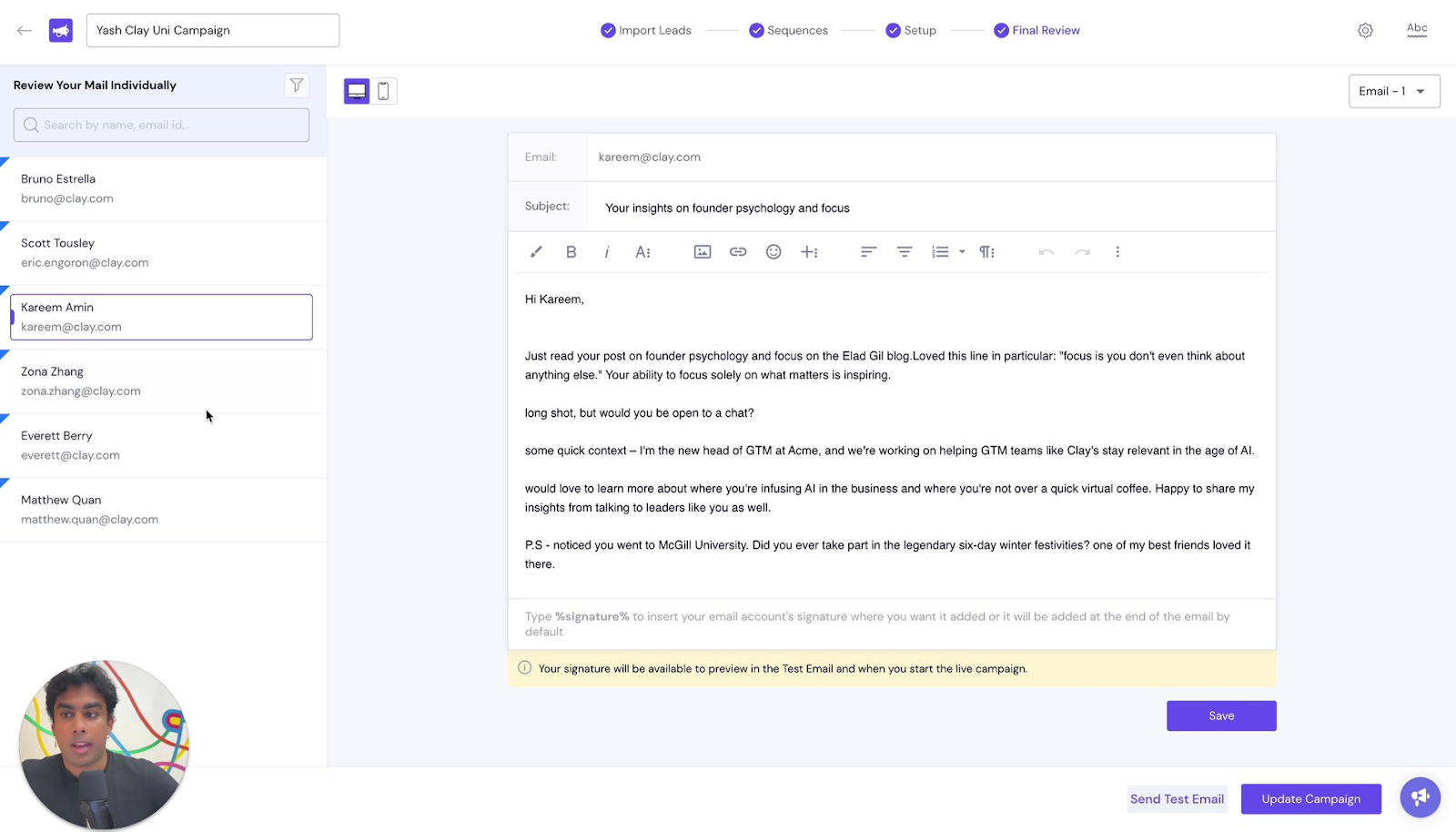Click the campaign name field
The image size is (1456, 832).
pyautogui.click(x=213, y=30)
